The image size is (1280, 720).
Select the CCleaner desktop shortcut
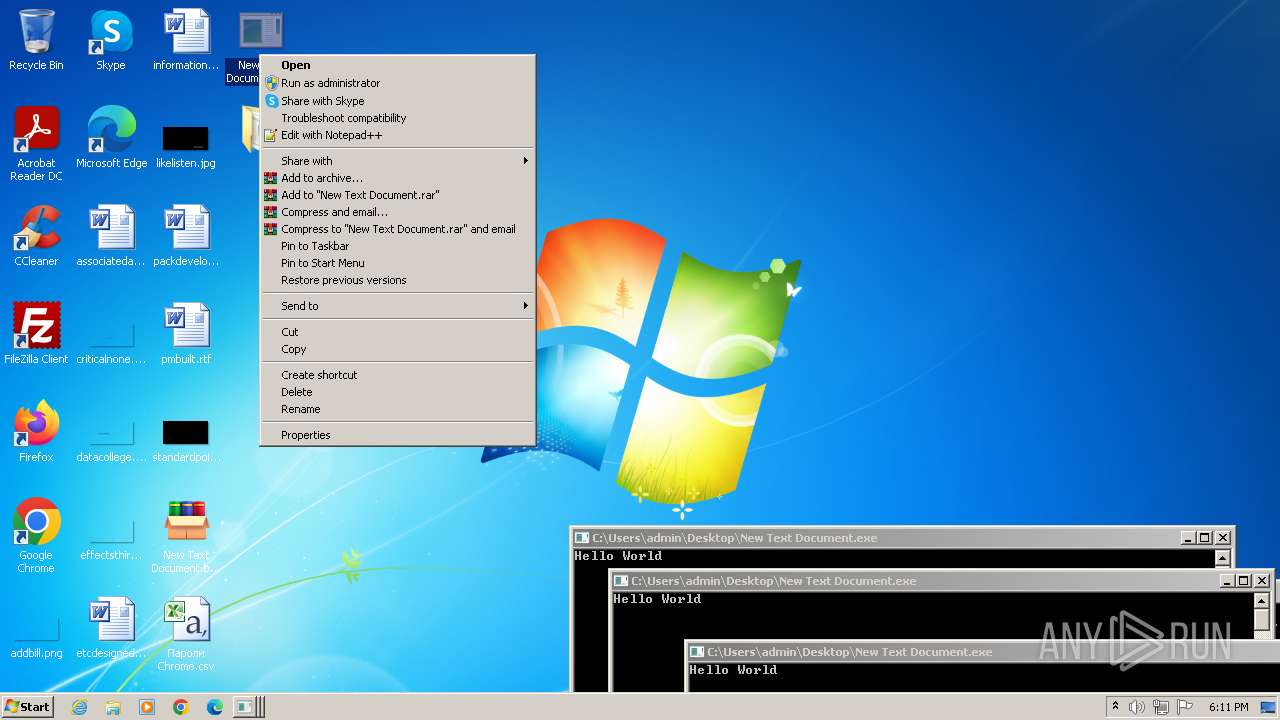click(x=36, y=236)
